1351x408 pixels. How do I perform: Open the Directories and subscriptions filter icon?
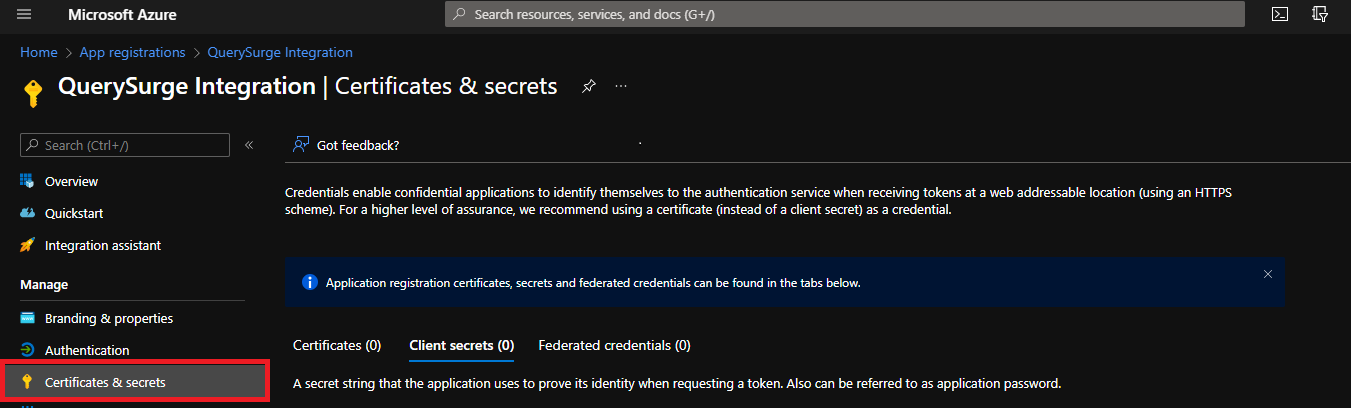point(1321,14)
